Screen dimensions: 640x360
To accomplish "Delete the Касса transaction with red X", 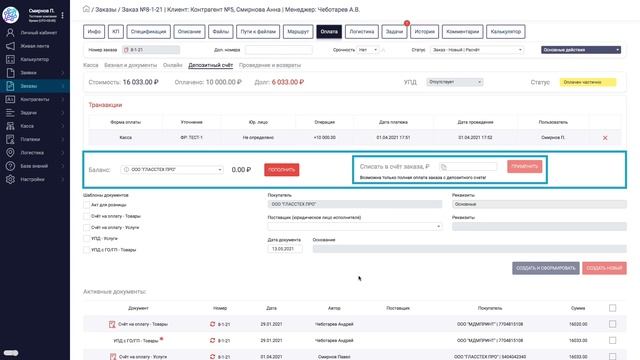I will 605,138.
